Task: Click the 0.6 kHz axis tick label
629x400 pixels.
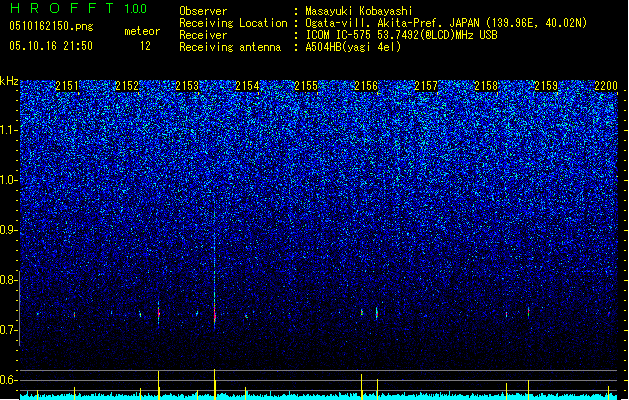Action: 8,380
